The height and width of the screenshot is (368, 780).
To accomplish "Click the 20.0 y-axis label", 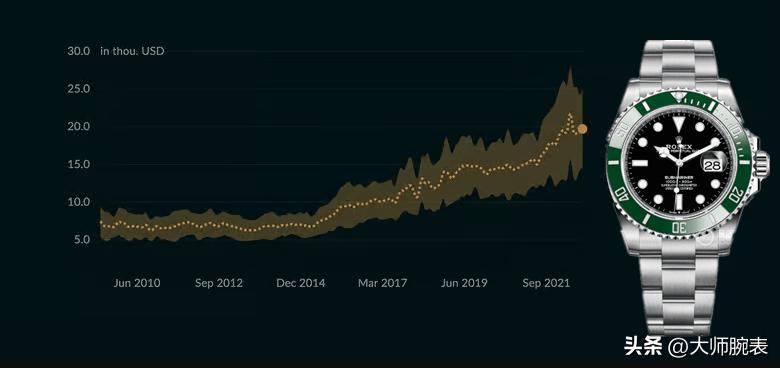I will 79,126.
